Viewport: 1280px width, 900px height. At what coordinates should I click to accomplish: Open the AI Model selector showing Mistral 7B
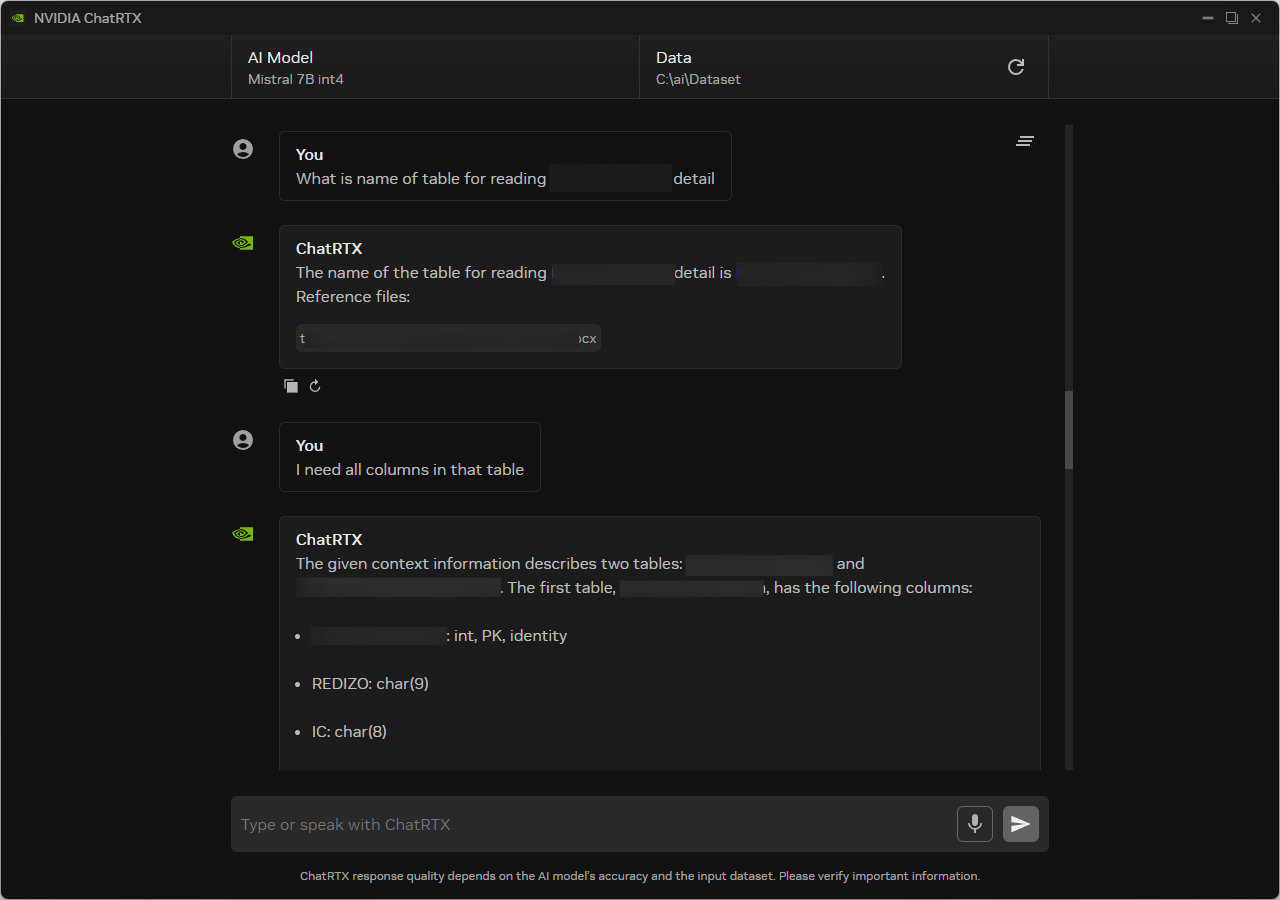(x=435, y=67)
